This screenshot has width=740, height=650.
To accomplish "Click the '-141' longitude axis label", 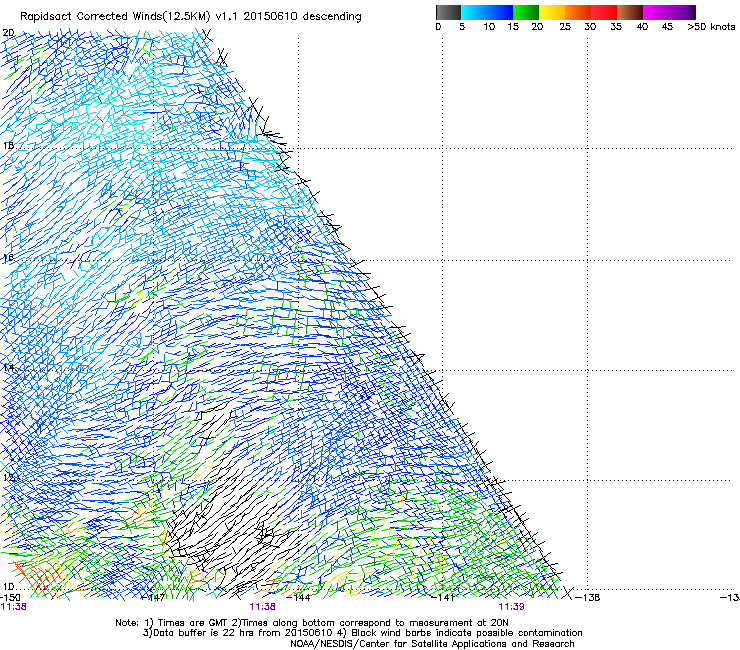I will point(443,598).
